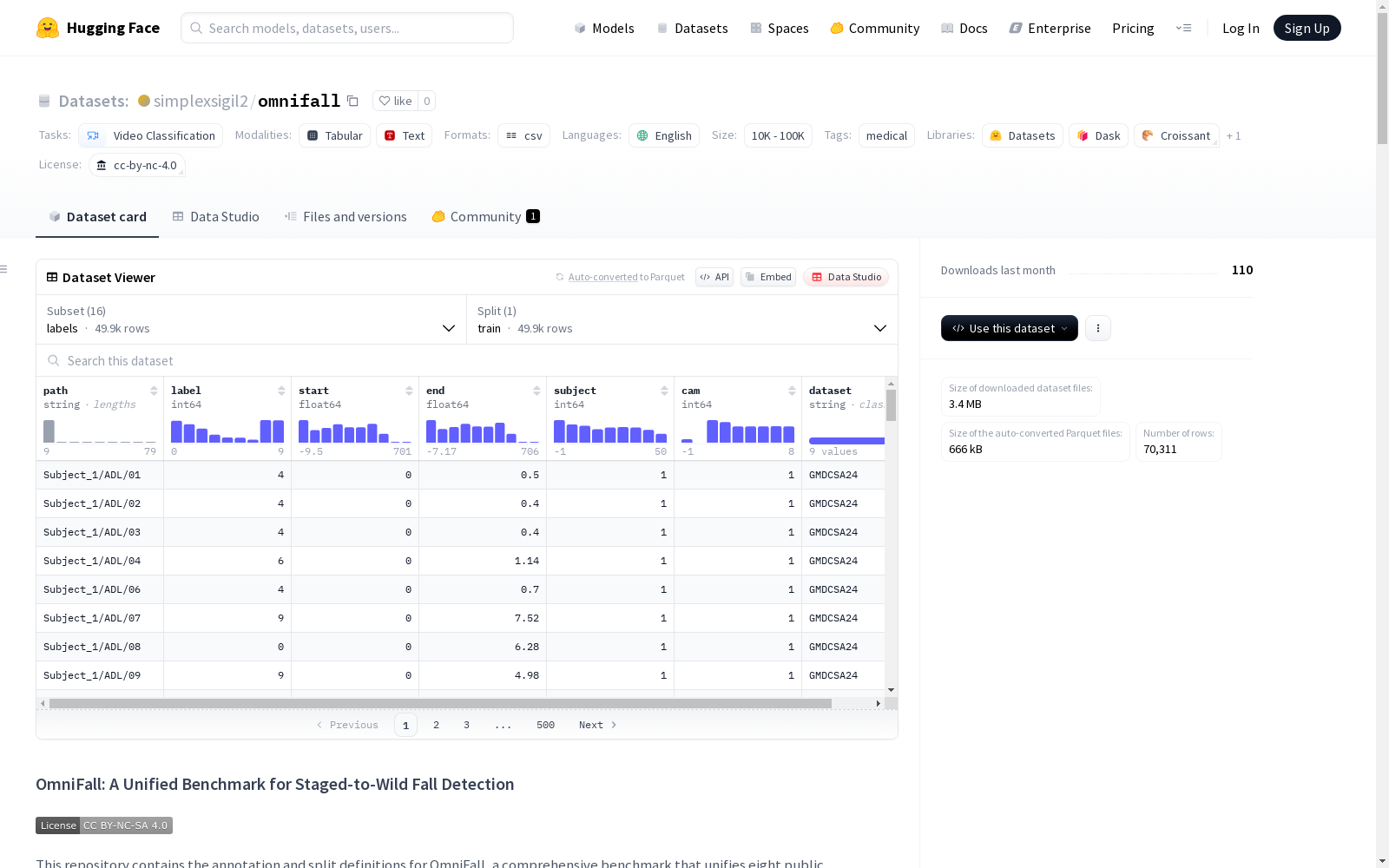This screenshot has height=868, width=1389.
Task: Click the label column histogram
Action: 227,431
